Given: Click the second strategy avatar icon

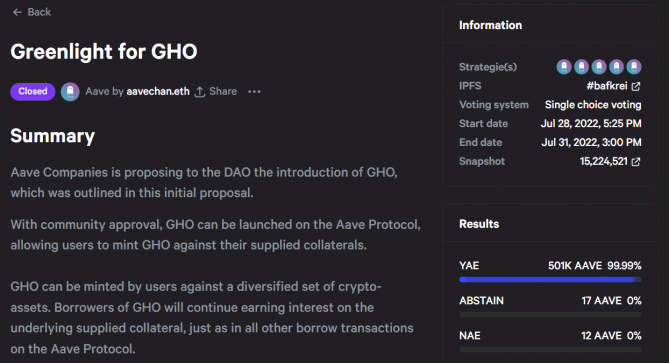Looking at the screenshot, I should click(x=582, y=67).
